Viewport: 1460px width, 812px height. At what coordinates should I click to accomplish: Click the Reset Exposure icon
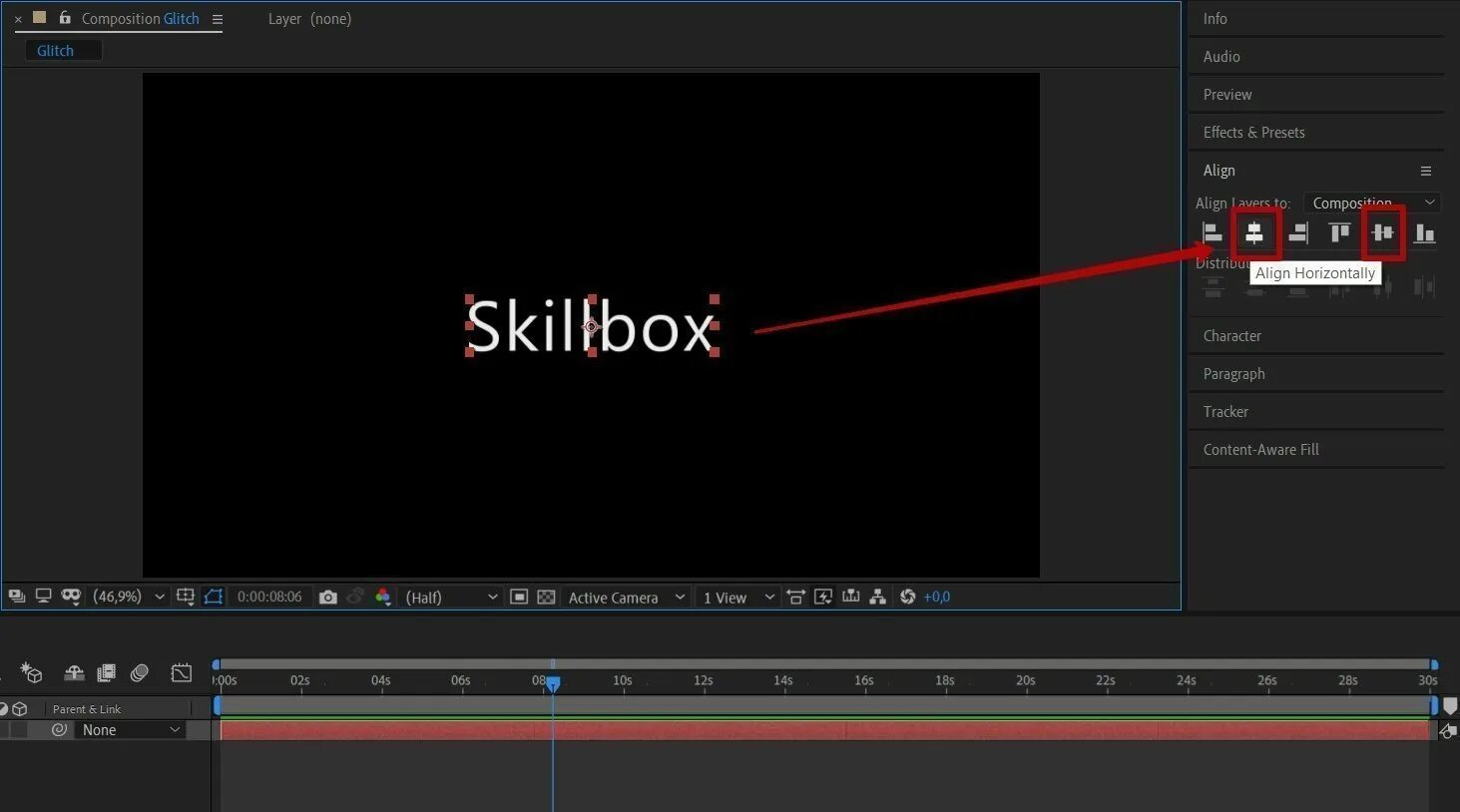coord(907,597)
